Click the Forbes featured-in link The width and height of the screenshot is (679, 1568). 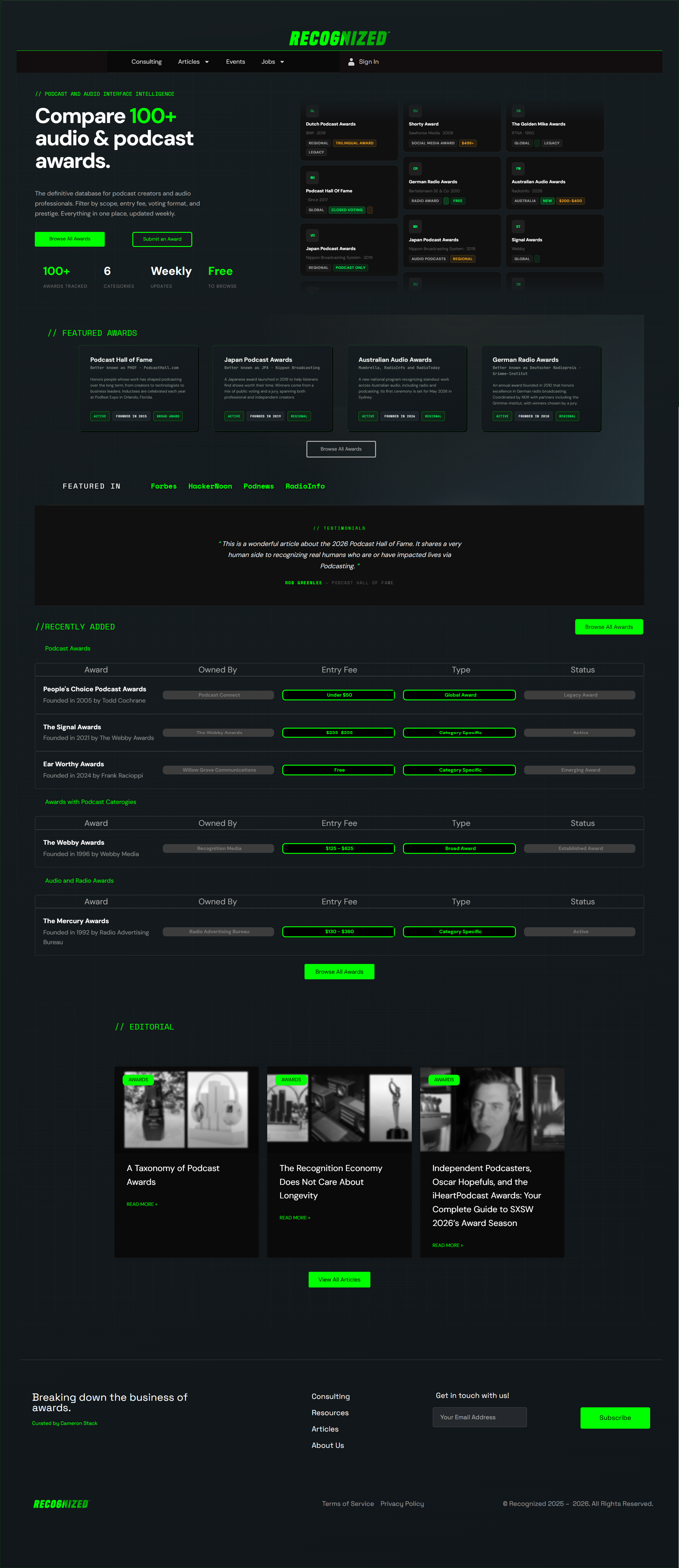tap(164, 486)
